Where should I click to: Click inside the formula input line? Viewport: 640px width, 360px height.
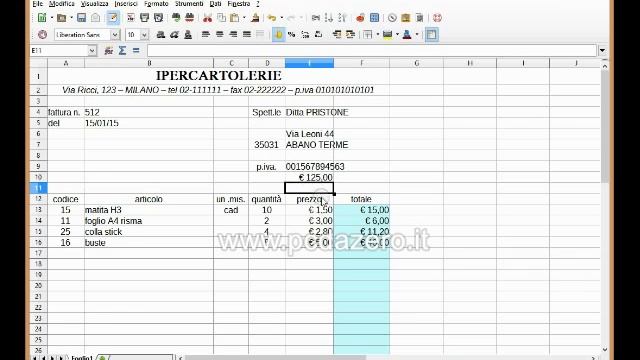tap(372, 51)
